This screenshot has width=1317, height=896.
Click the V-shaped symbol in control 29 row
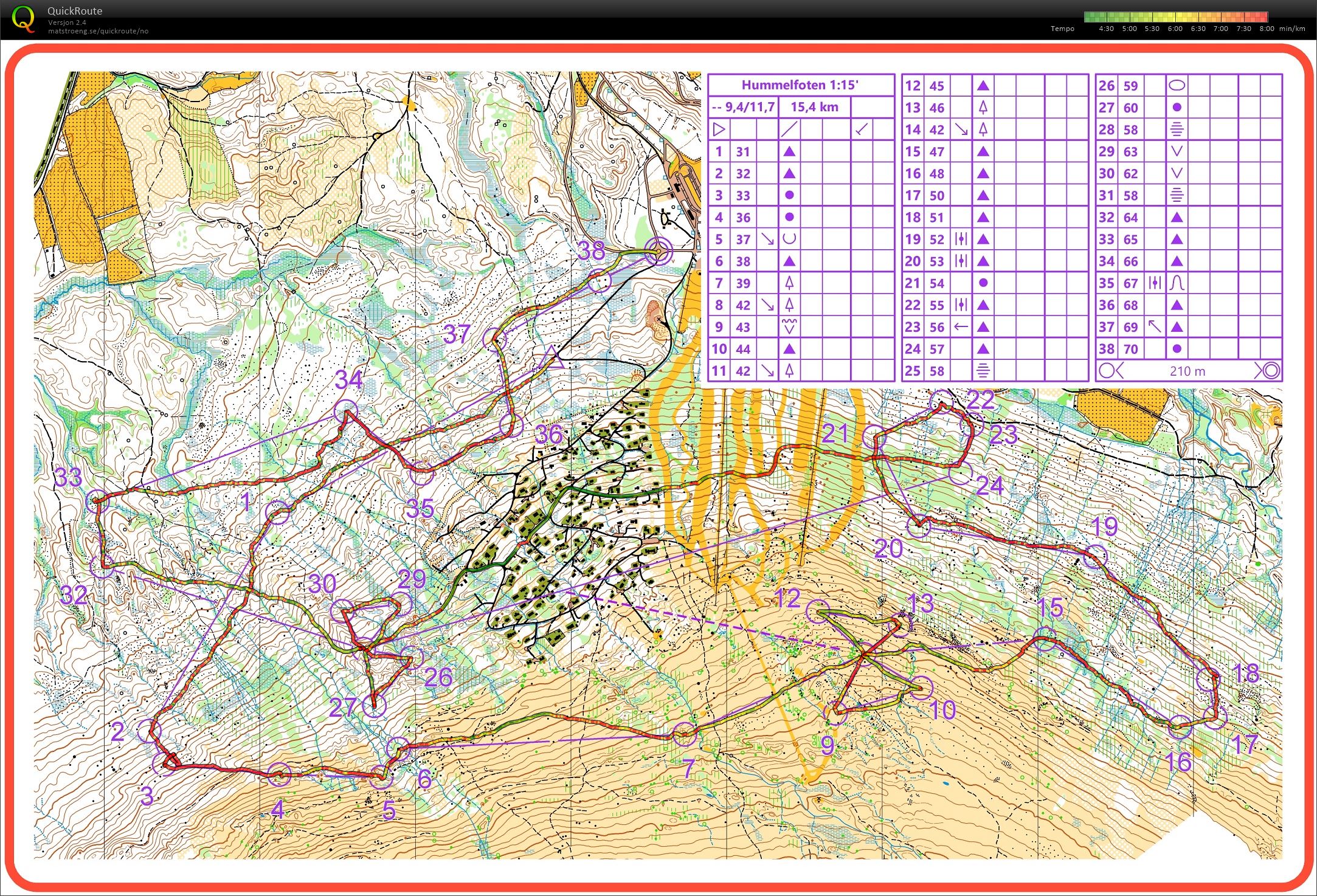click(x=1177, y=151)
